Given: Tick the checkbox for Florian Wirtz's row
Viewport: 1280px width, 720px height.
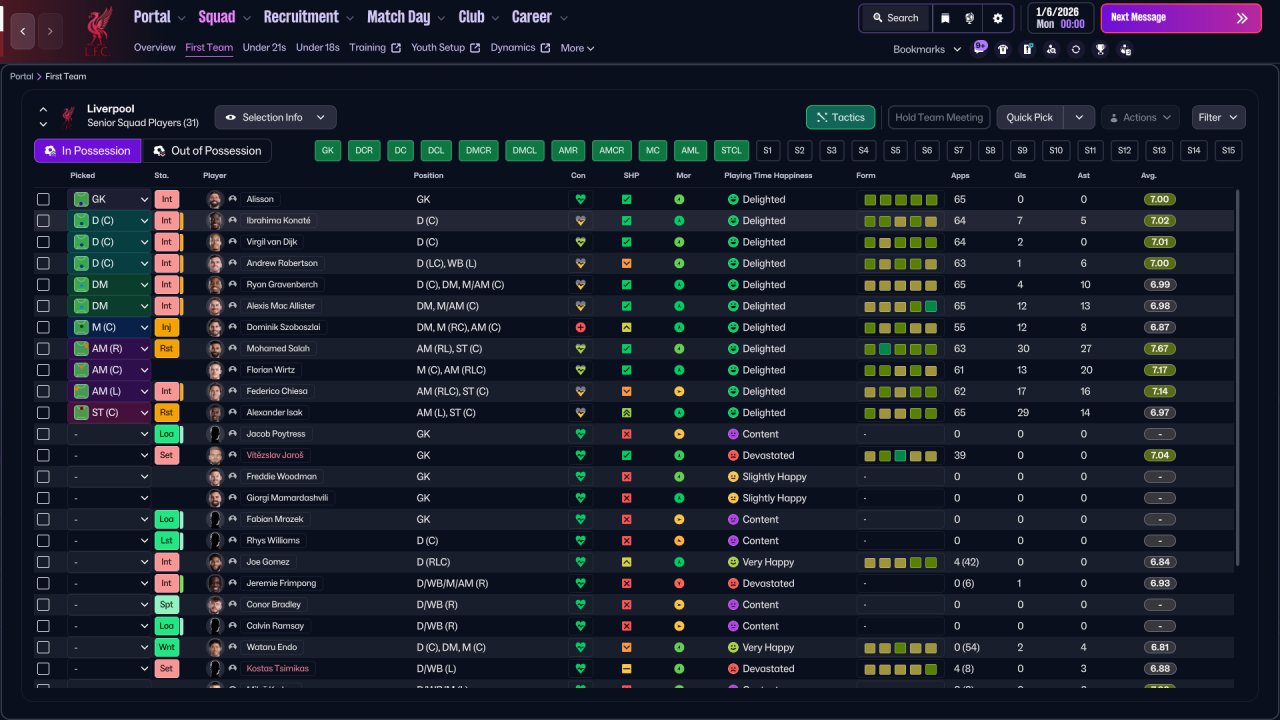Looking at the screenshot, I should point(43,370).
